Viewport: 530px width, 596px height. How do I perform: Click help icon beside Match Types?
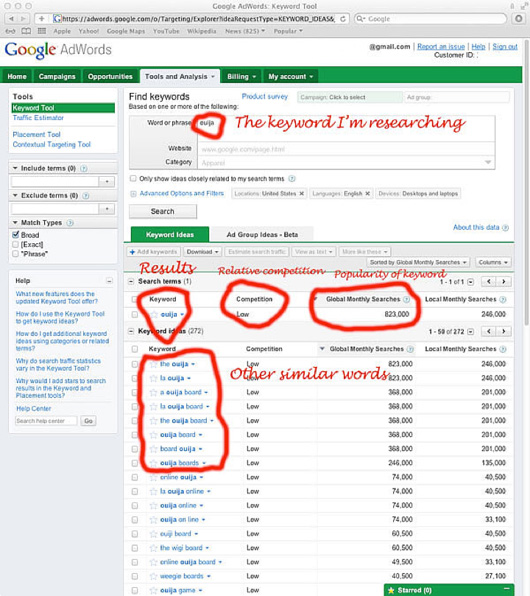[70, 223]
